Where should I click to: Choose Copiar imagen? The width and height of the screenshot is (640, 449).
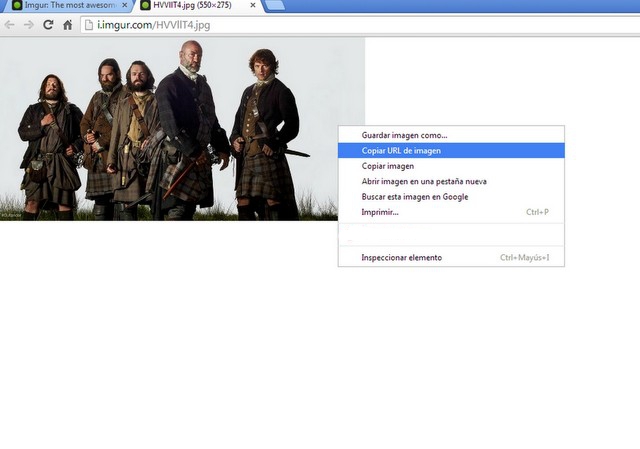coord(451,166)
